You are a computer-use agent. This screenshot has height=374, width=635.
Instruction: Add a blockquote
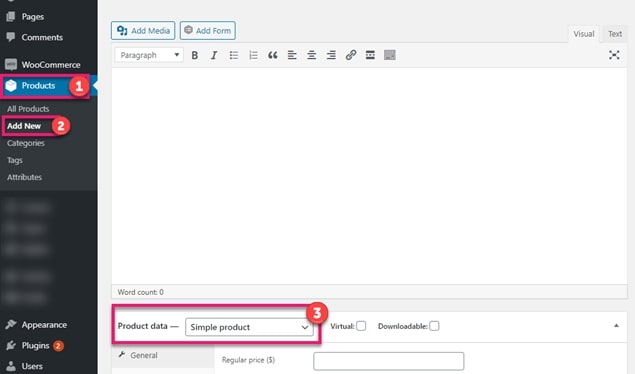(x=273, y=55)
